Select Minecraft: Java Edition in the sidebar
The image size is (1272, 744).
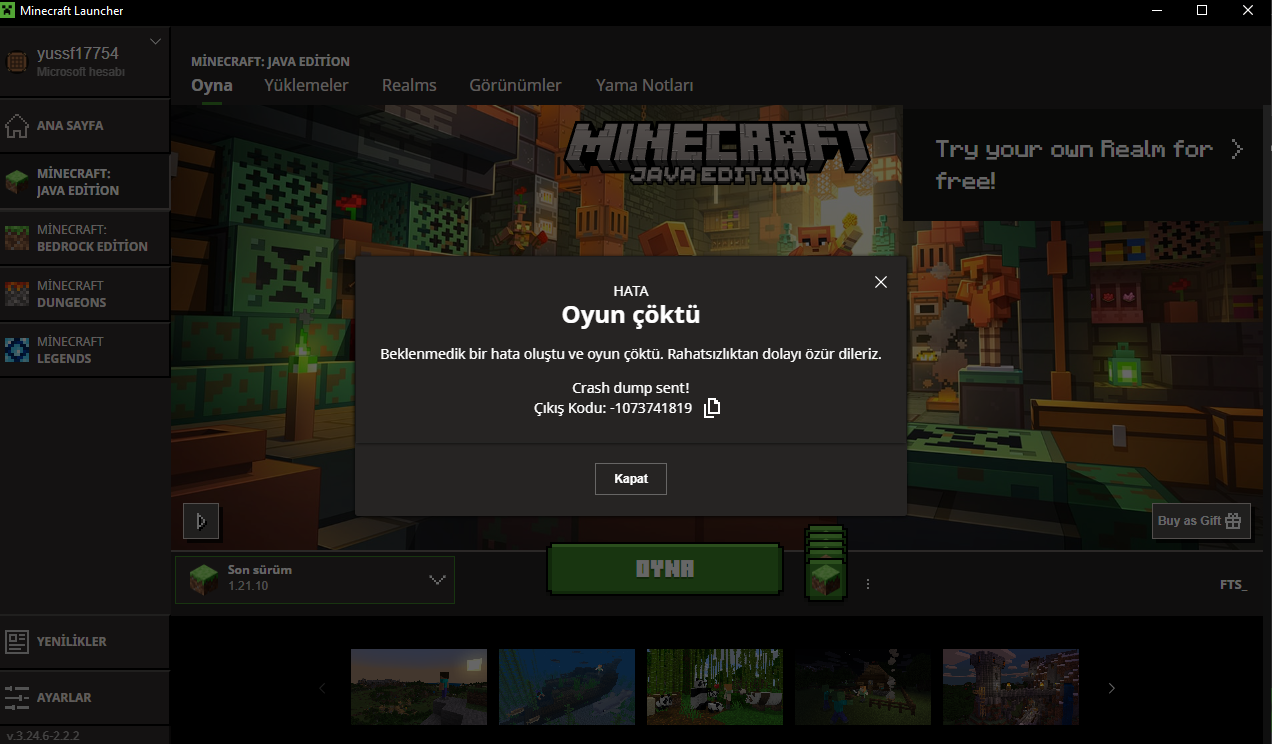point(85,182)
